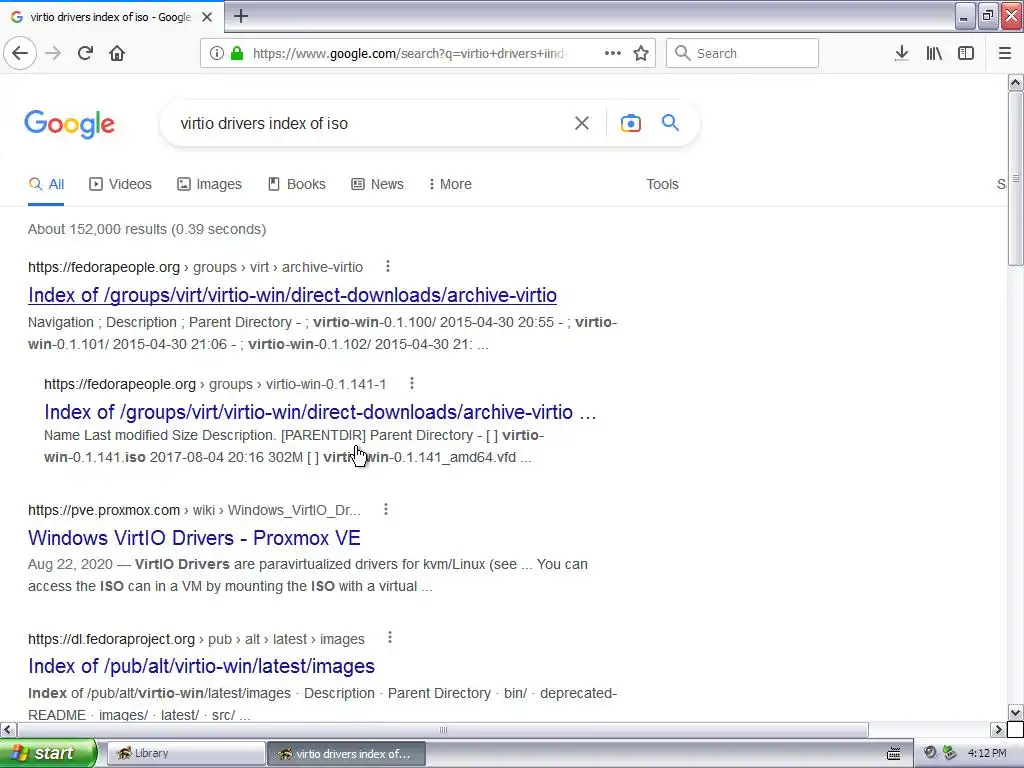Focus the browser address bar URL

tap(409, 54)
